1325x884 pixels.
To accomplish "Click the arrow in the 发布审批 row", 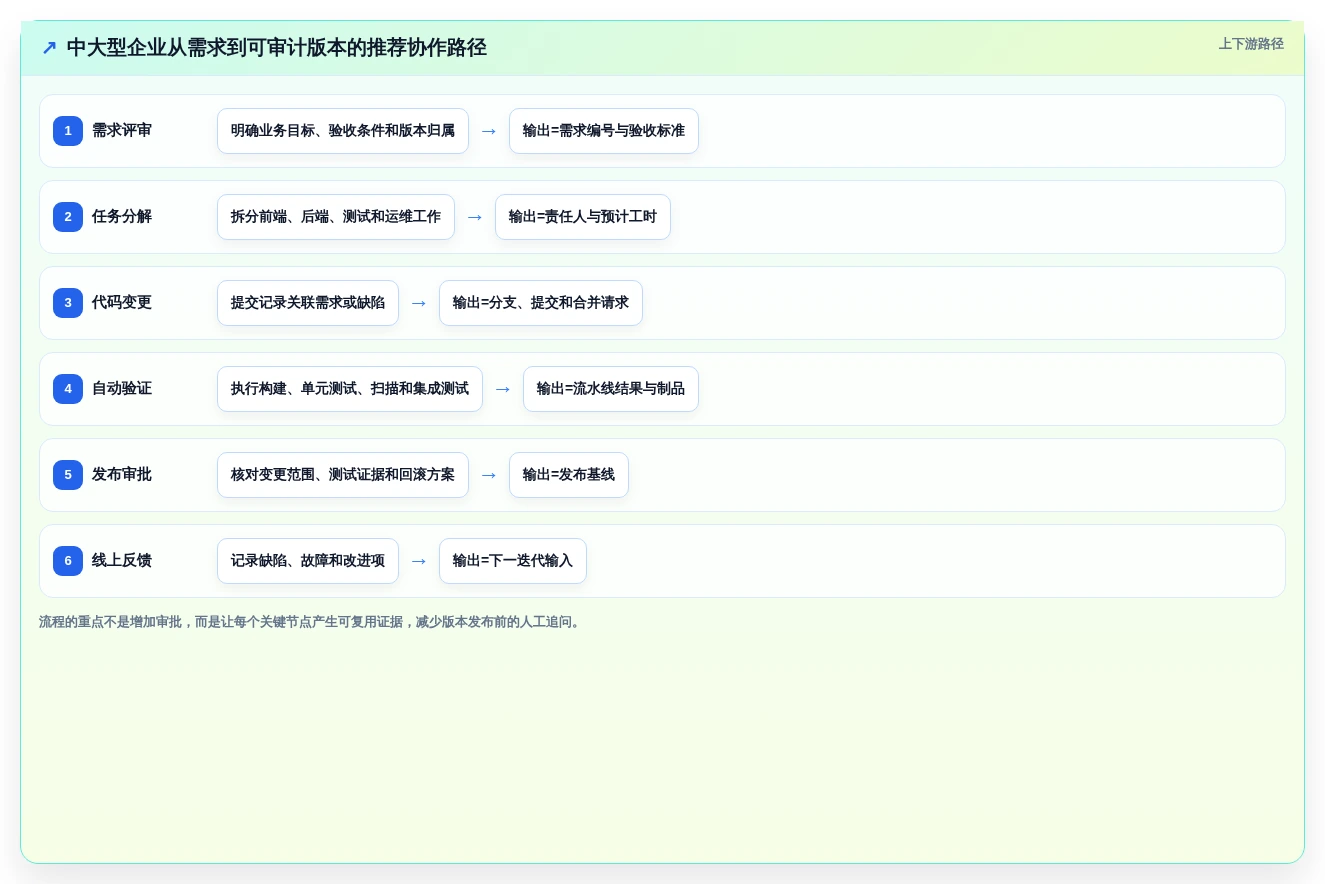I will click(x=489, y=475).
